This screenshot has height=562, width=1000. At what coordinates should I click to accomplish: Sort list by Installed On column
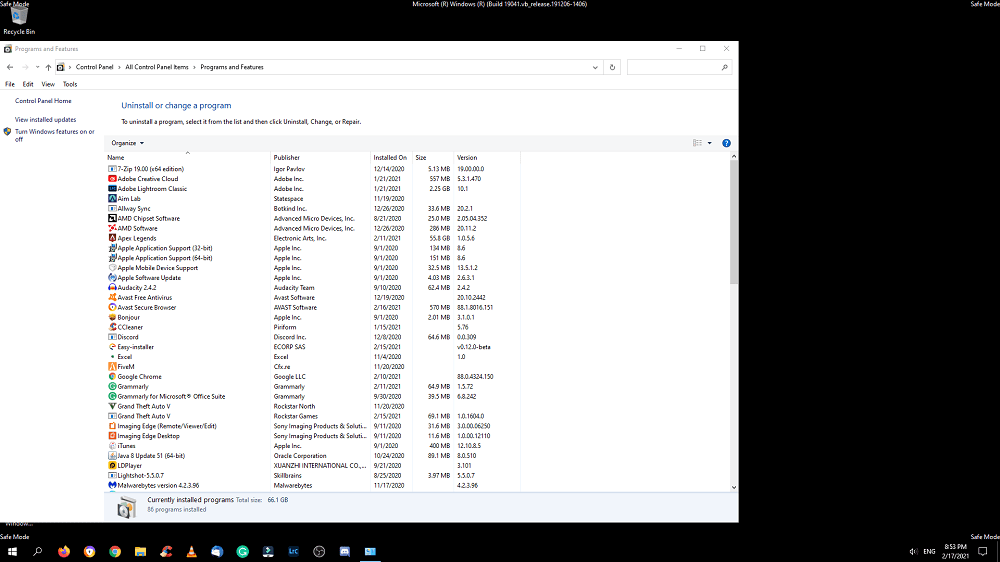(x=392, y=158)
